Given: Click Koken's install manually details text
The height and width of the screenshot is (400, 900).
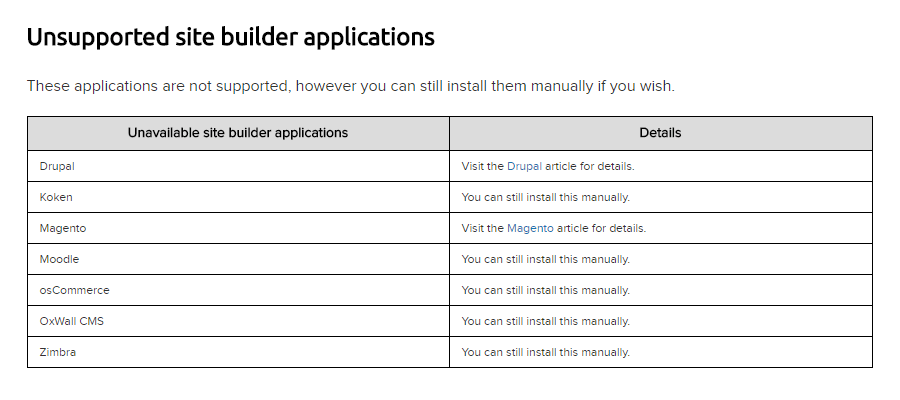Looking at the screenshot, I should pos(545,197).
